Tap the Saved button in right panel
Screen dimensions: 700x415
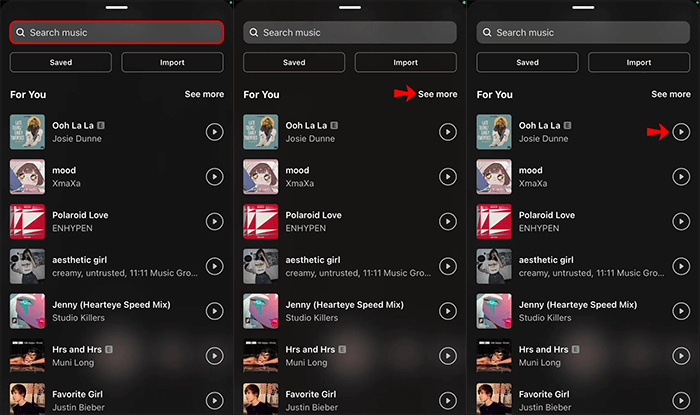527,63
